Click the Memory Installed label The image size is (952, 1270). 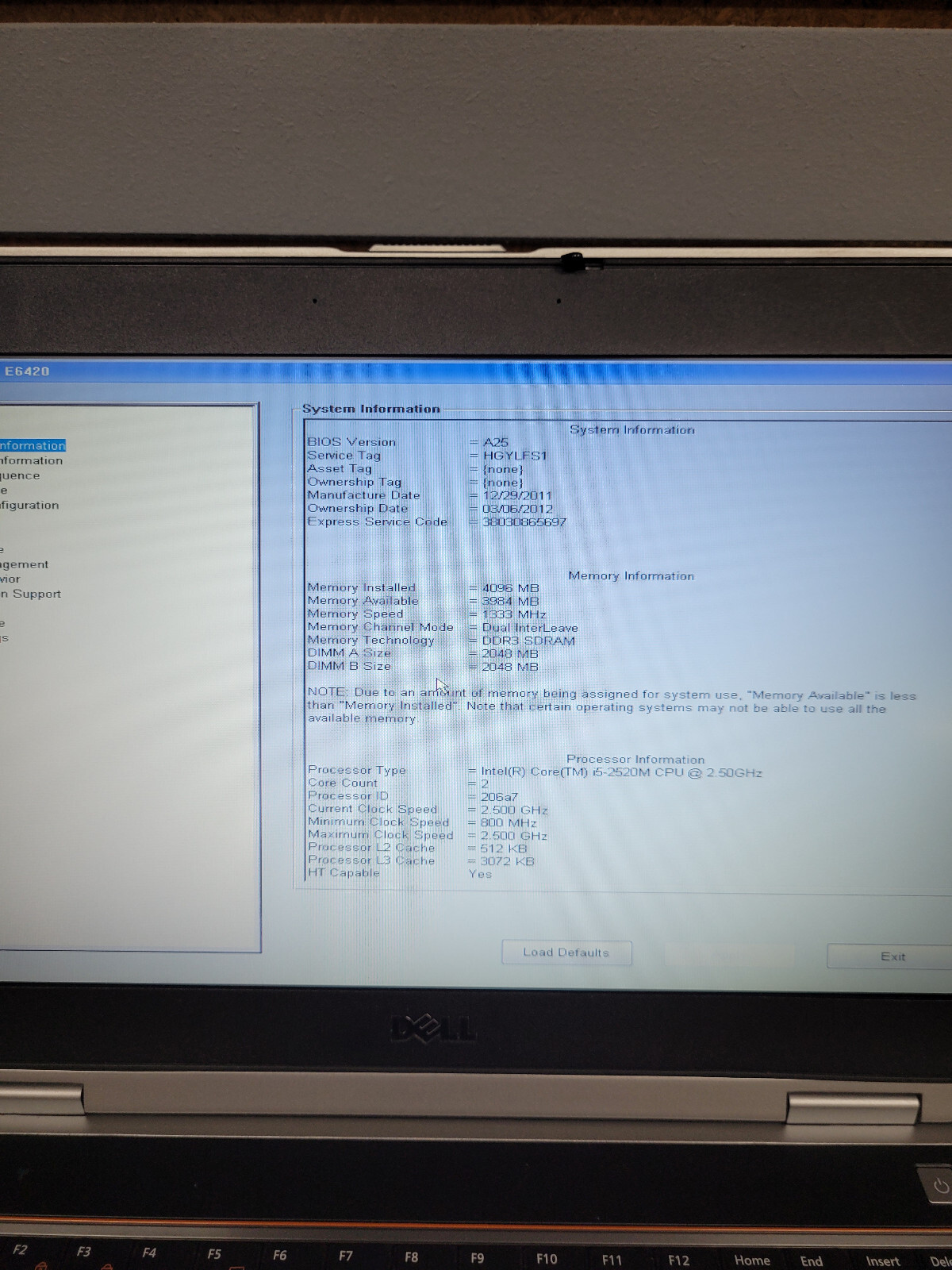[362, 587]
